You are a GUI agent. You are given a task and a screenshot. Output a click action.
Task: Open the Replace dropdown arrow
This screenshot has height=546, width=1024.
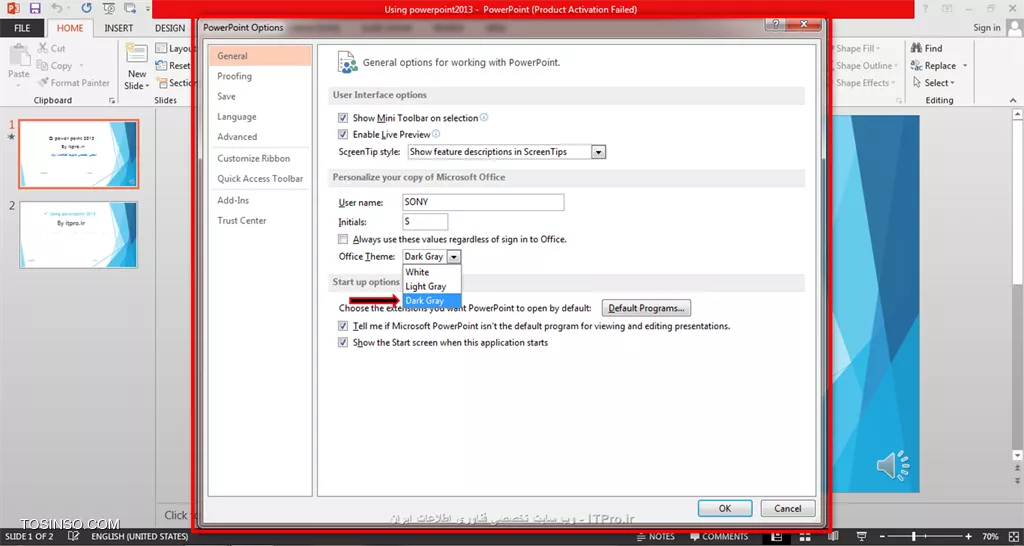coord(965,66)
